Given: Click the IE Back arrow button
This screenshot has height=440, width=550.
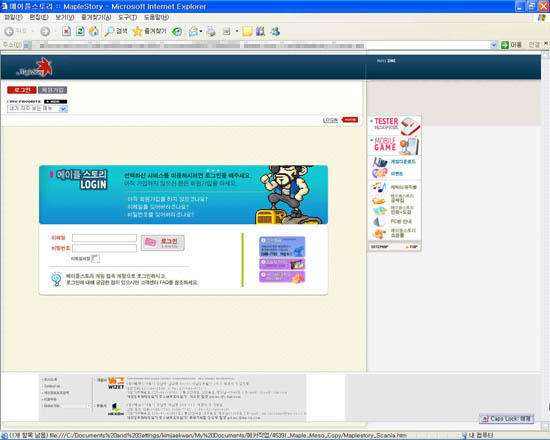Looking at the screenshot, I should (x=9, y=32).
